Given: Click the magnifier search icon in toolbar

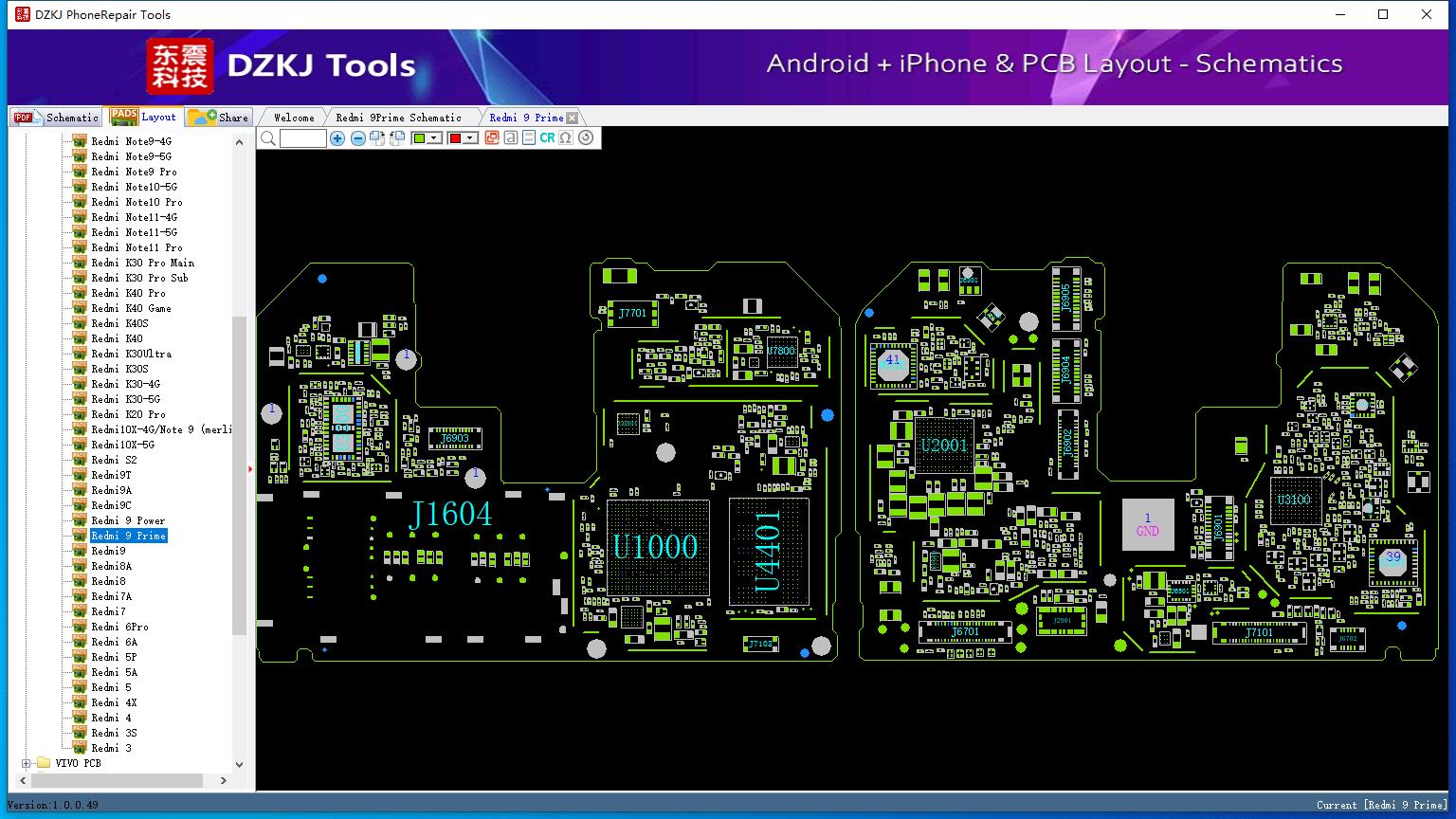Looking at the screenshot, I should [268, 138].
